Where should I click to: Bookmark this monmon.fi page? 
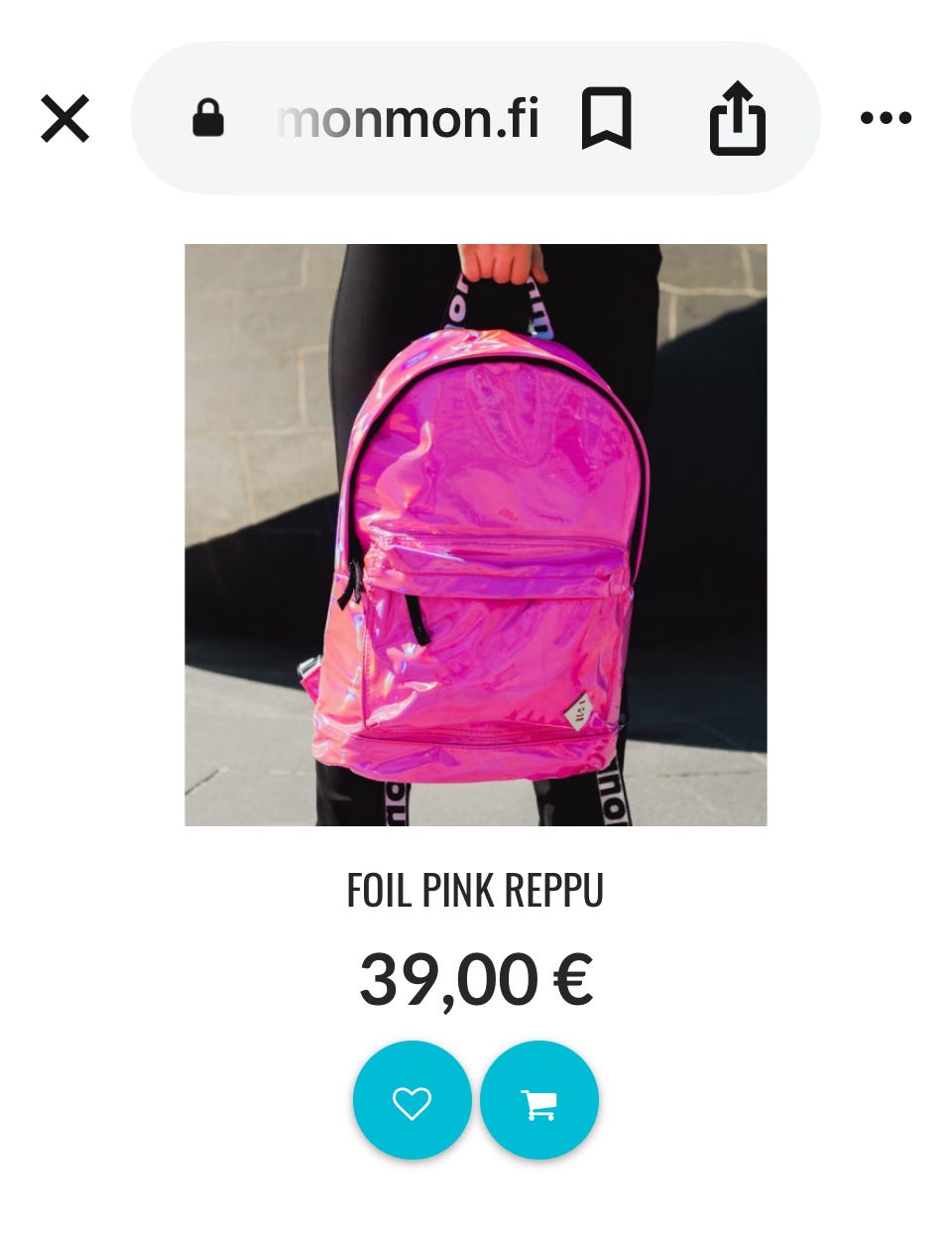[606, 119]
